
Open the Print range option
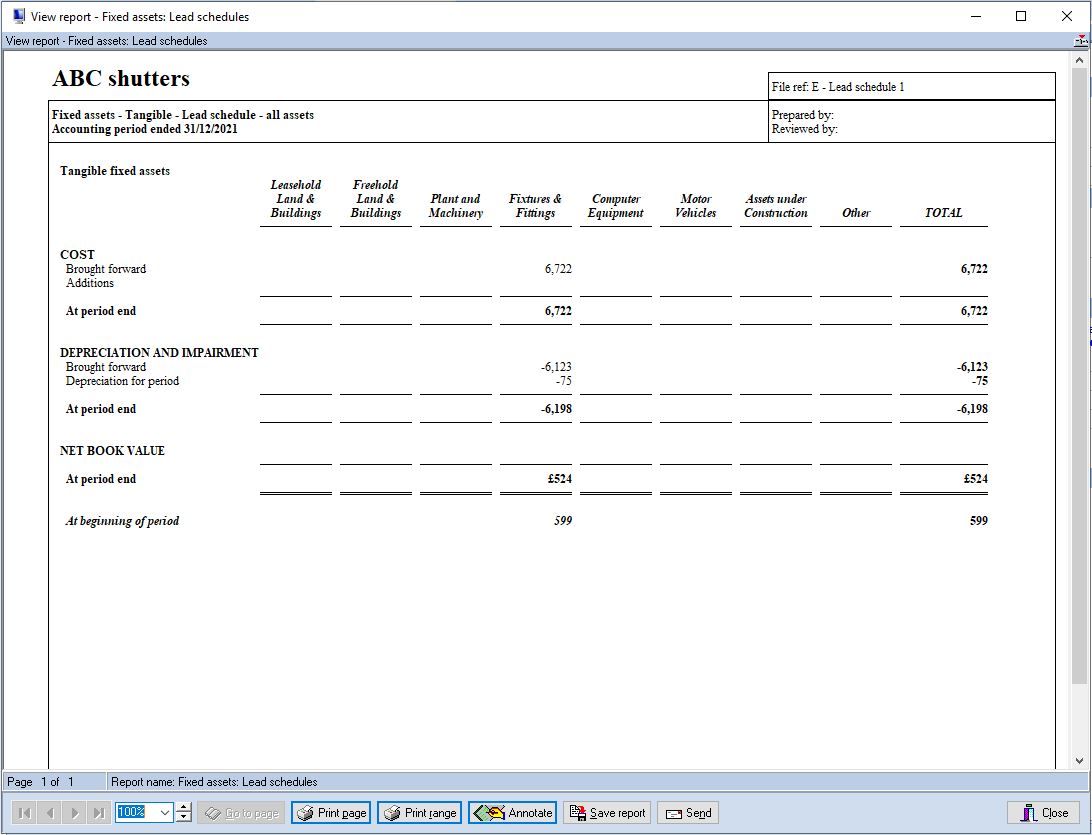click(419, 813)
